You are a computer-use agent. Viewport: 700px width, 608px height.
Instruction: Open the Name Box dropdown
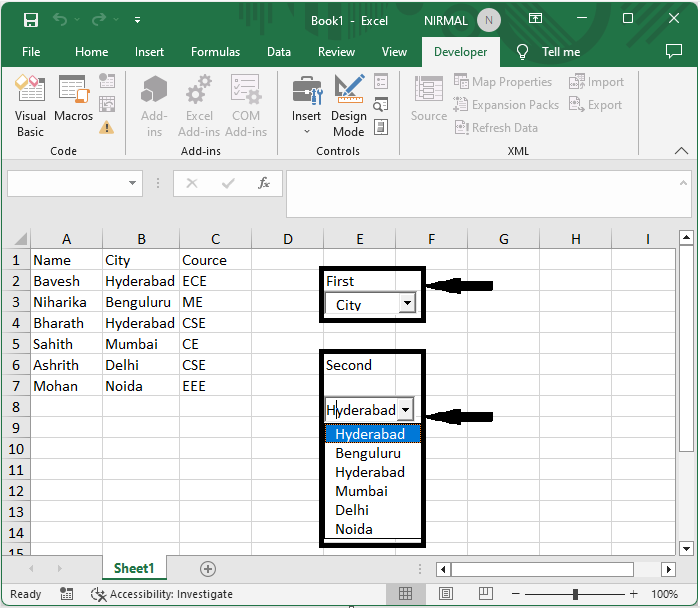(132, 183)
